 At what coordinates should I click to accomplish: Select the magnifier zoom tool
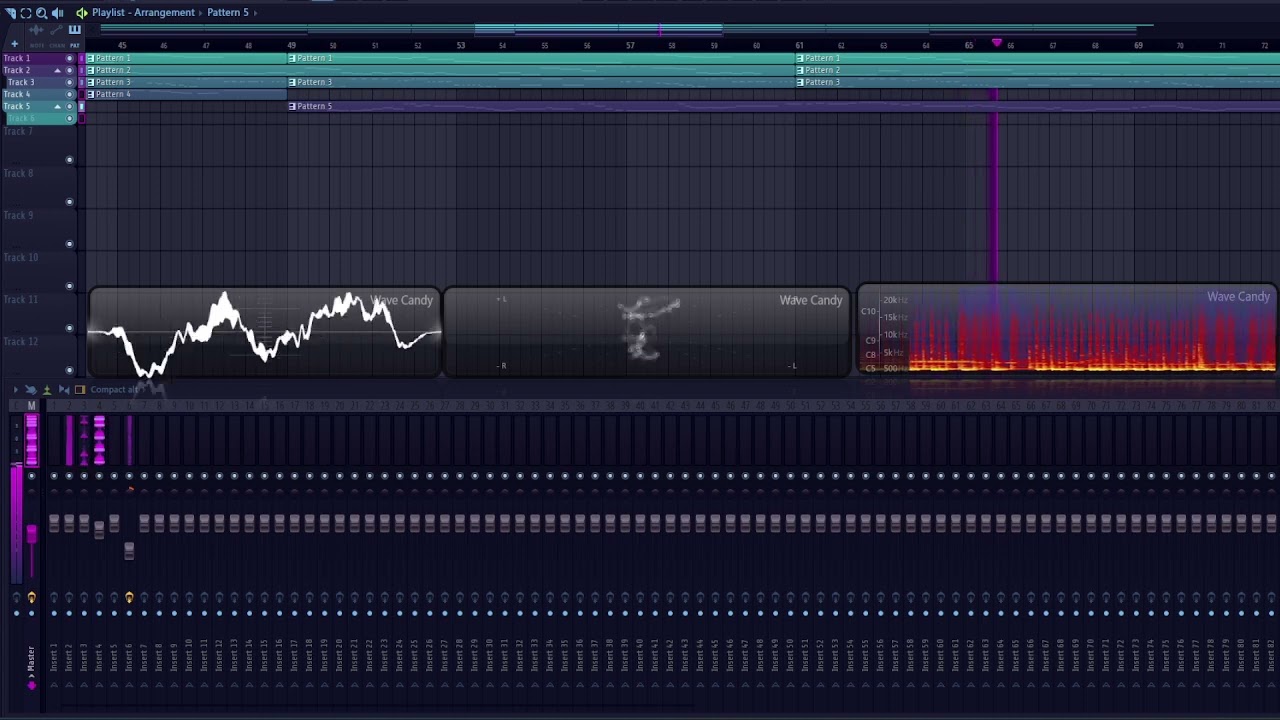41,13
